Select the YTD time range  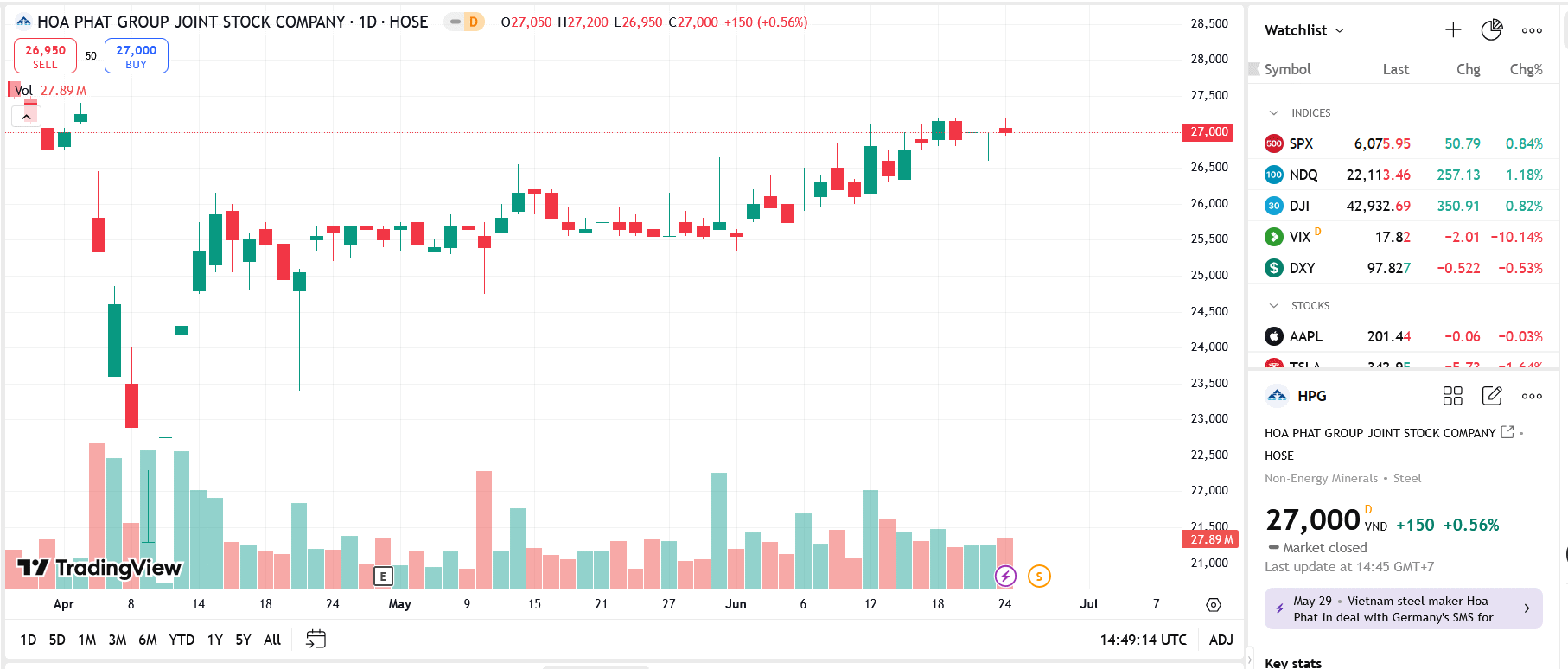pyautogui.click(x=182, y=640)
